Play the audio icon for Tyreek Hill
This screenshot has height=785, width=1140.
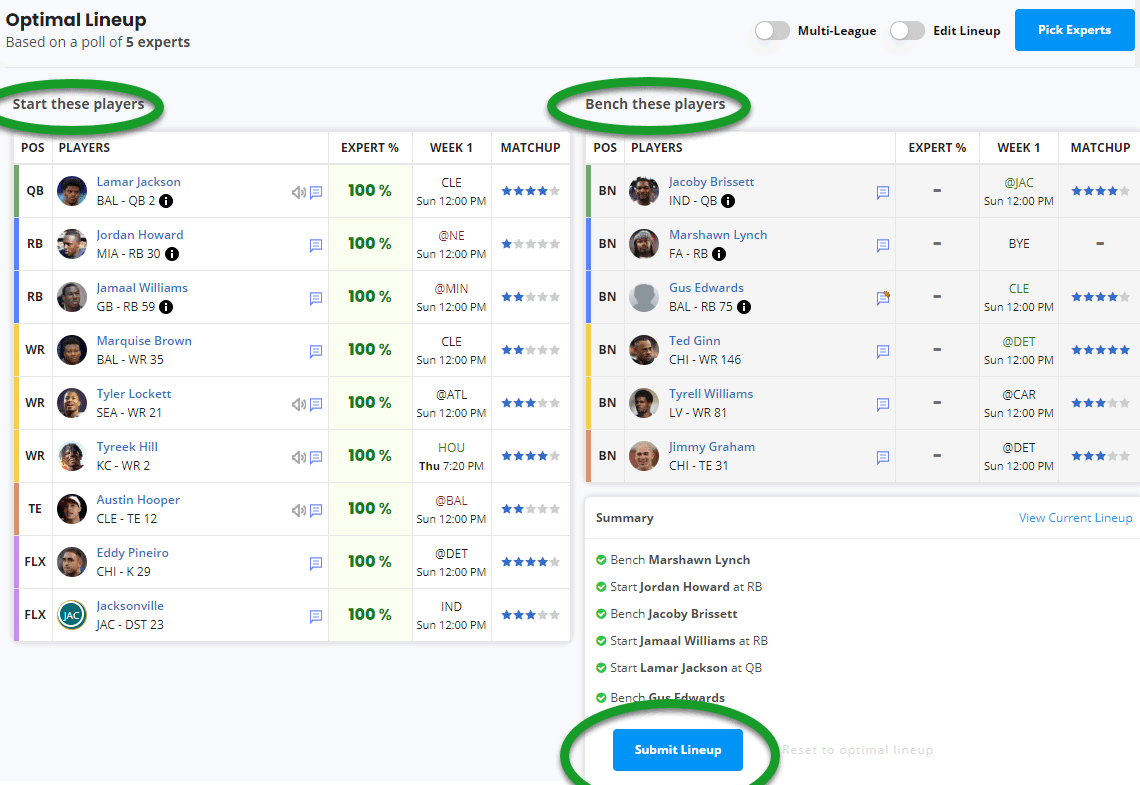click(299, 458)
